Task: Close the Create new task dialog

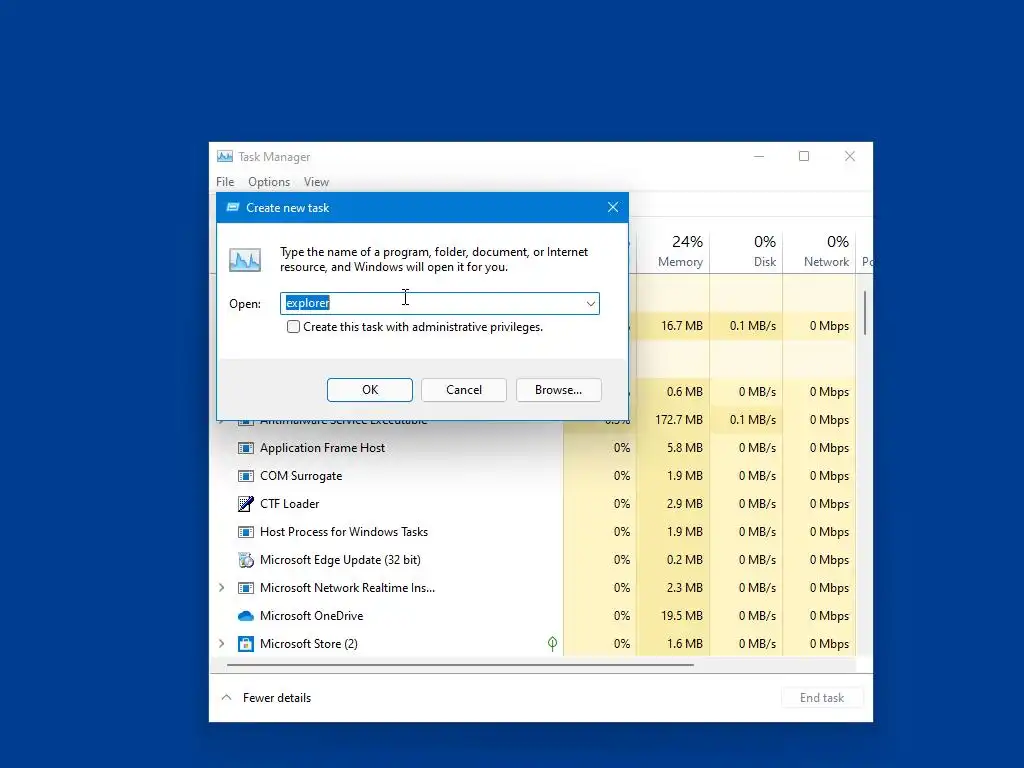Action: pos(613,207)
